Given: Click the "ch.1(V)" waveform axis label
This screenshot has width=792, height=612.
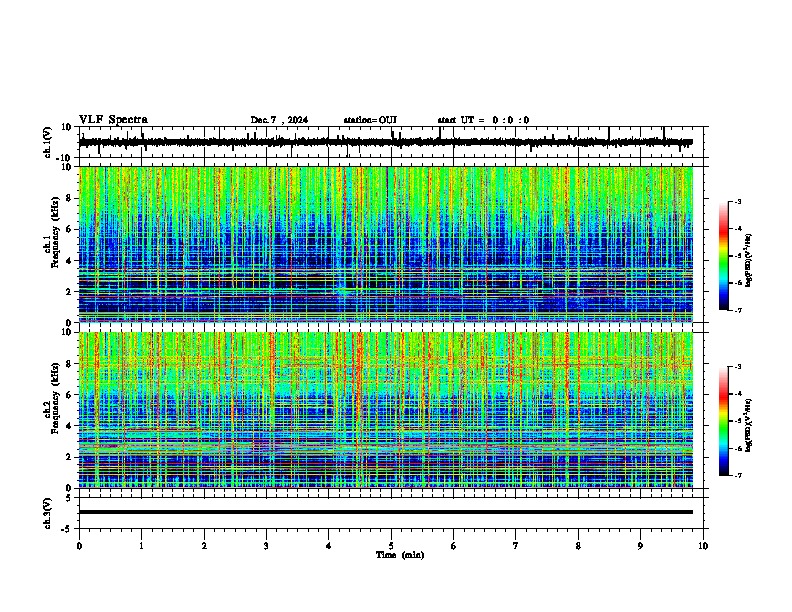Looking at the screenshot, I should tap(48, 142).
